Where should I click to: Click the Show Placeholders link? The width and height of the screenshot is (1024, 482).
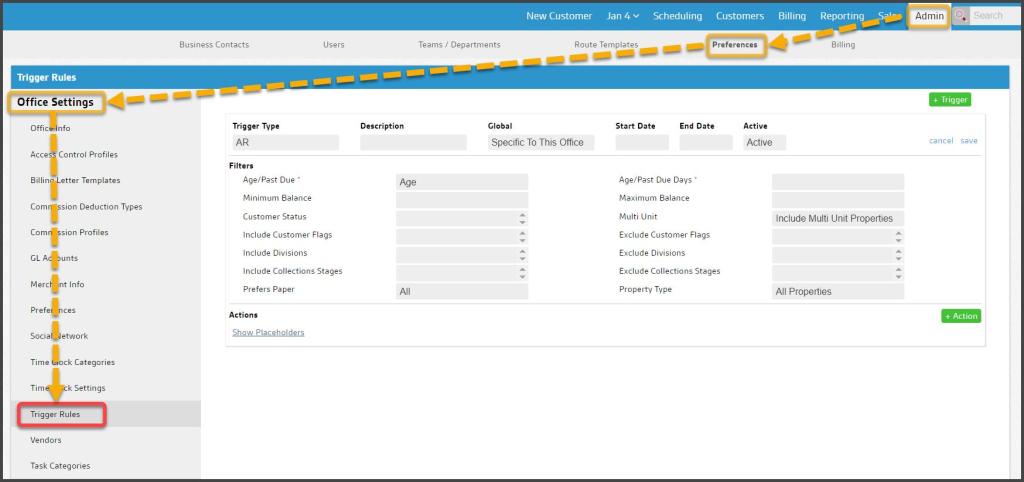pyautogui.click(x=268, y=332)
